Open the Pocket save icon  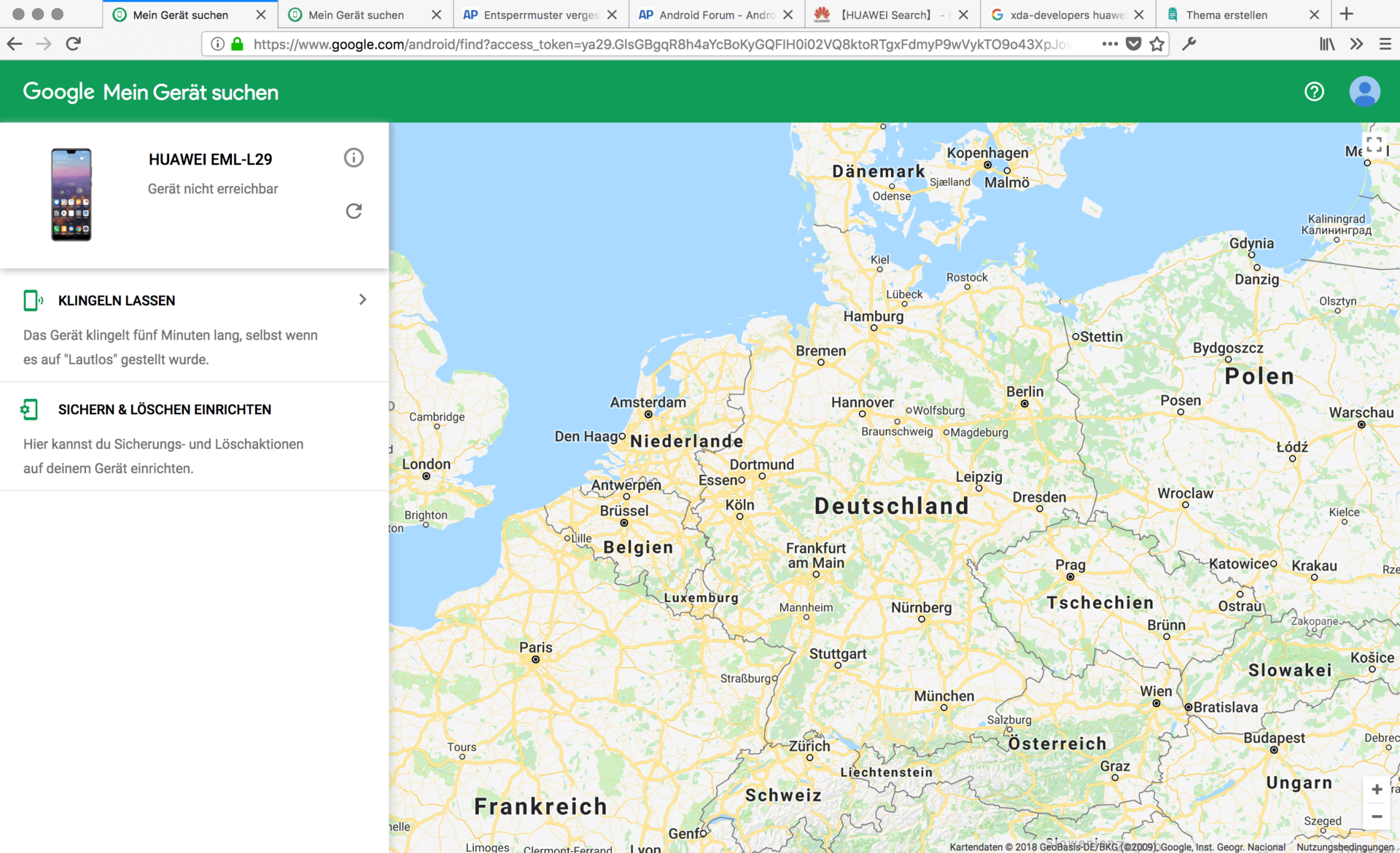(1133, 44)
